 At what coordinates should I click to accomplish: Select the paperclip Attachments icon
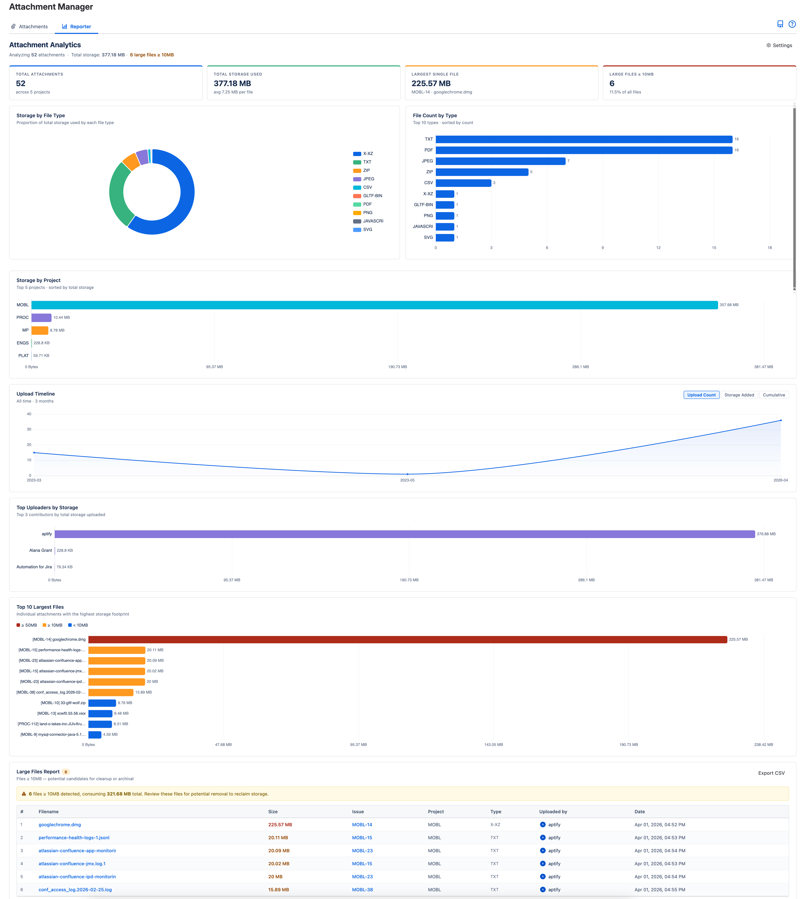pos(13,27)
